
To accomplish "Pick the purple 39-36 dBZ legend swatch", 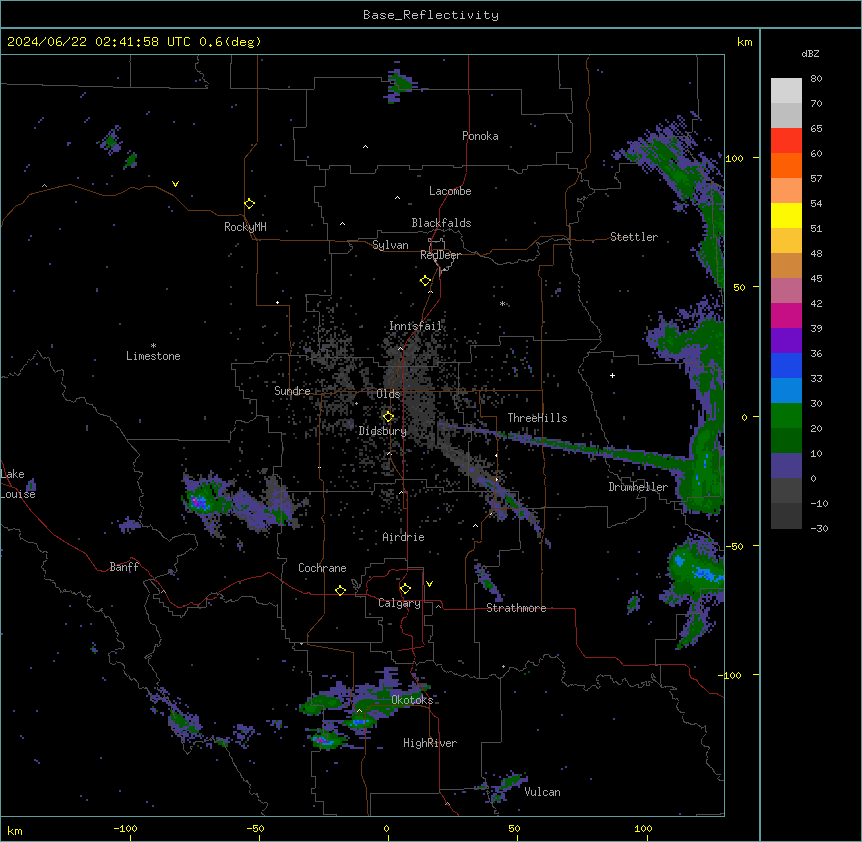I will 786,341.
